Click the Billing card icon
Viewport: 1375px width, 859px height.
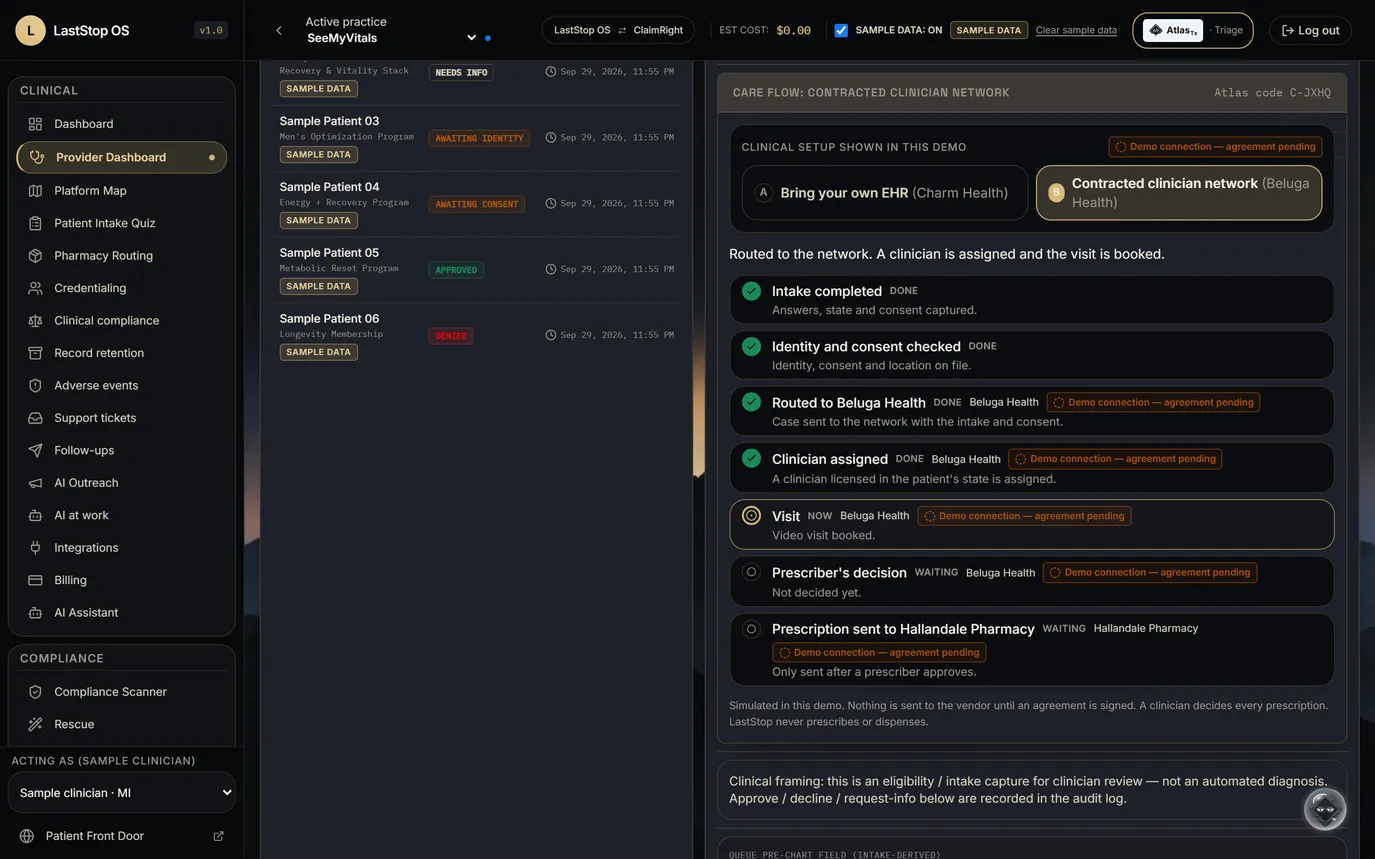pyautogui.click(x=35, y=580)
